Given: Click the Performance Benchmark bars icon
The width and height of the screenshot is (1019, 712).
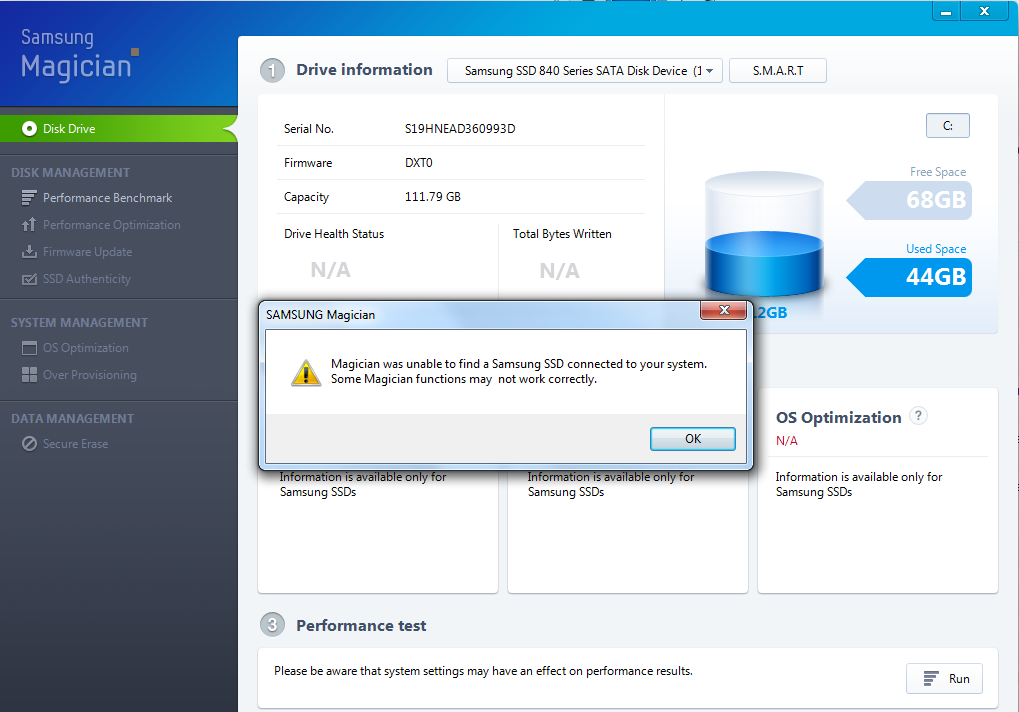Looking at the screenshot, I should [29, 197].
